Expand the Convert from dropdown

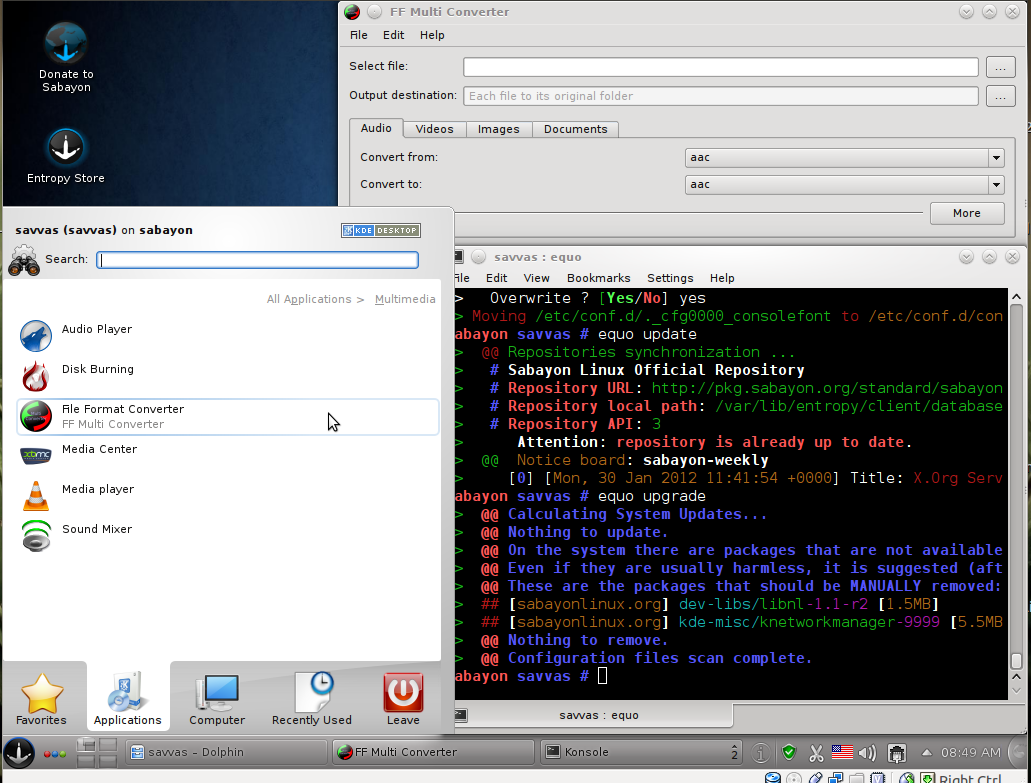995,158
